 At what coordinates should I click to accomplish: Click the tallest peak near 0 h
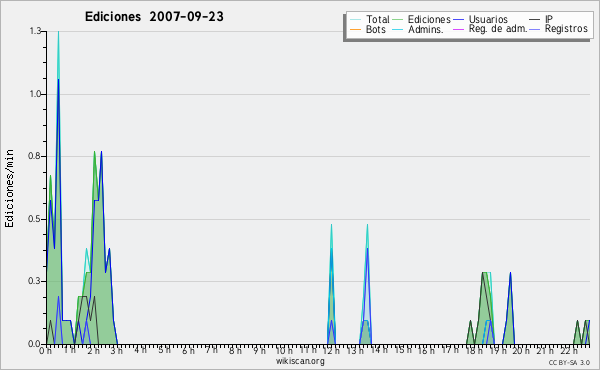[x=58, y=33]
